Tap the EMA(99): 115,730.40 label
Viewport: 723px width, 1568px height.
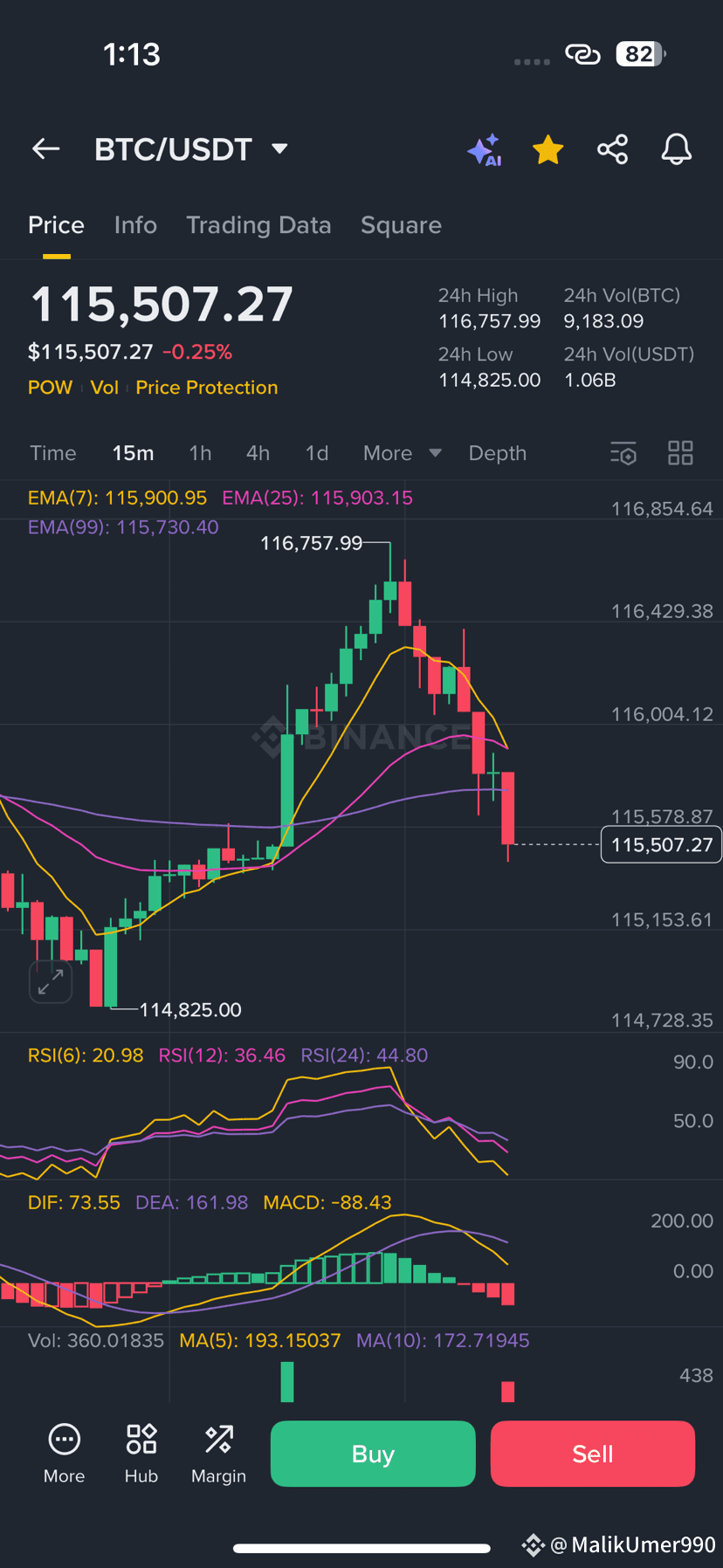pos(123,527)
